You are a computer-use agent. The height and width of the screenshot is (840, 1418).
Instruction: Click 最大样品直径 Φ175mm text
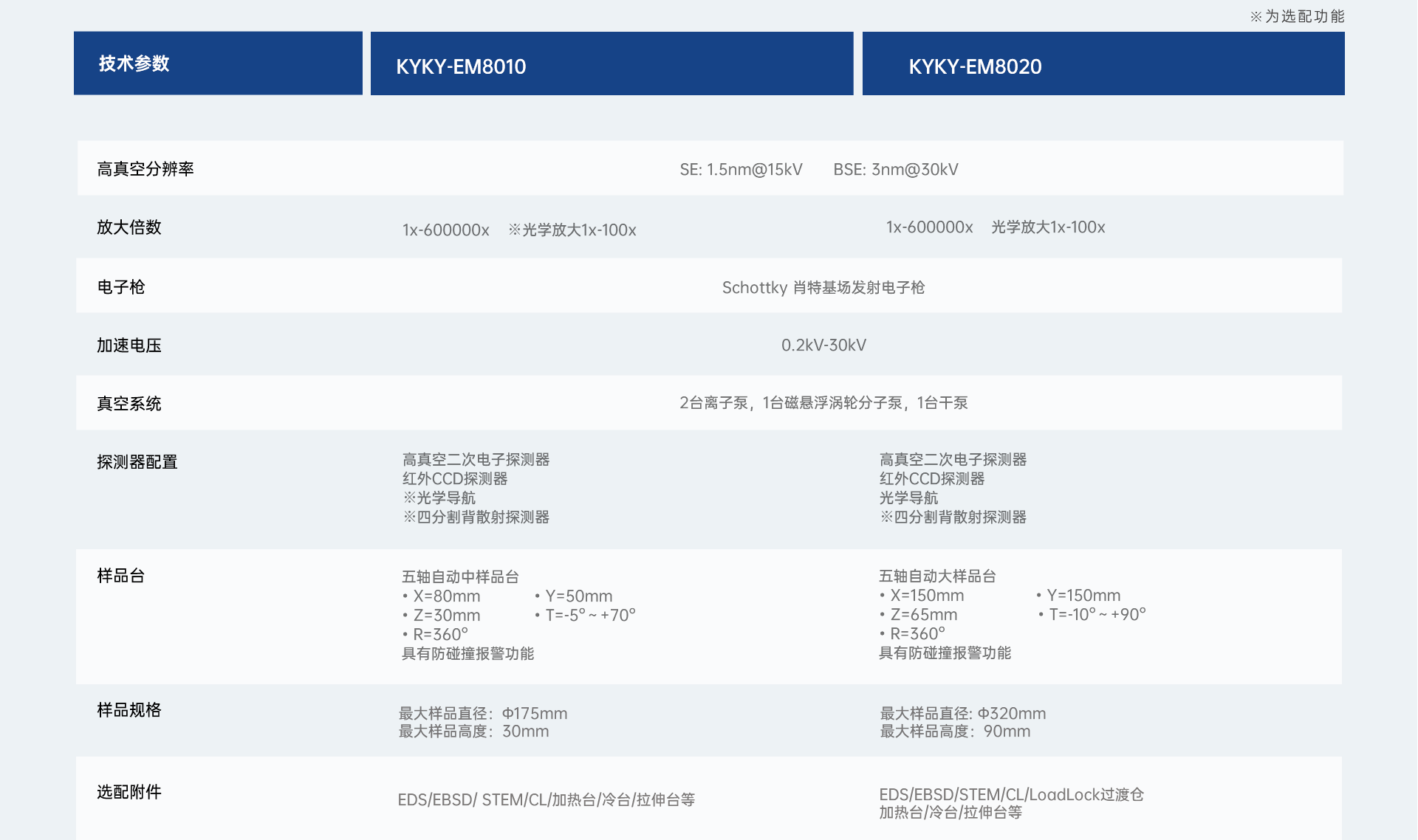(x=483, y=714)
